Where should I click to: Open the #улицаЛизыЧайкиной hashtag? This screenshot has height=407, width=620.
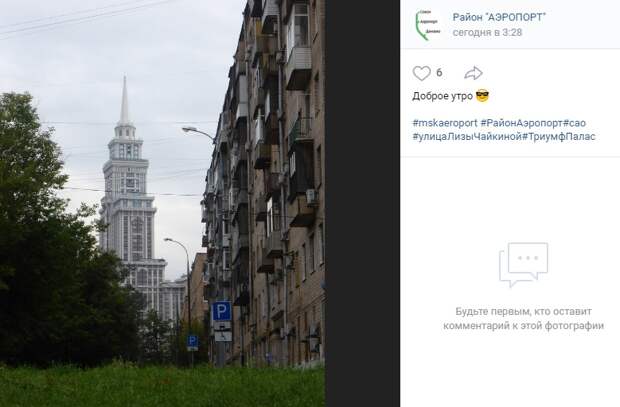click(467, 137)
